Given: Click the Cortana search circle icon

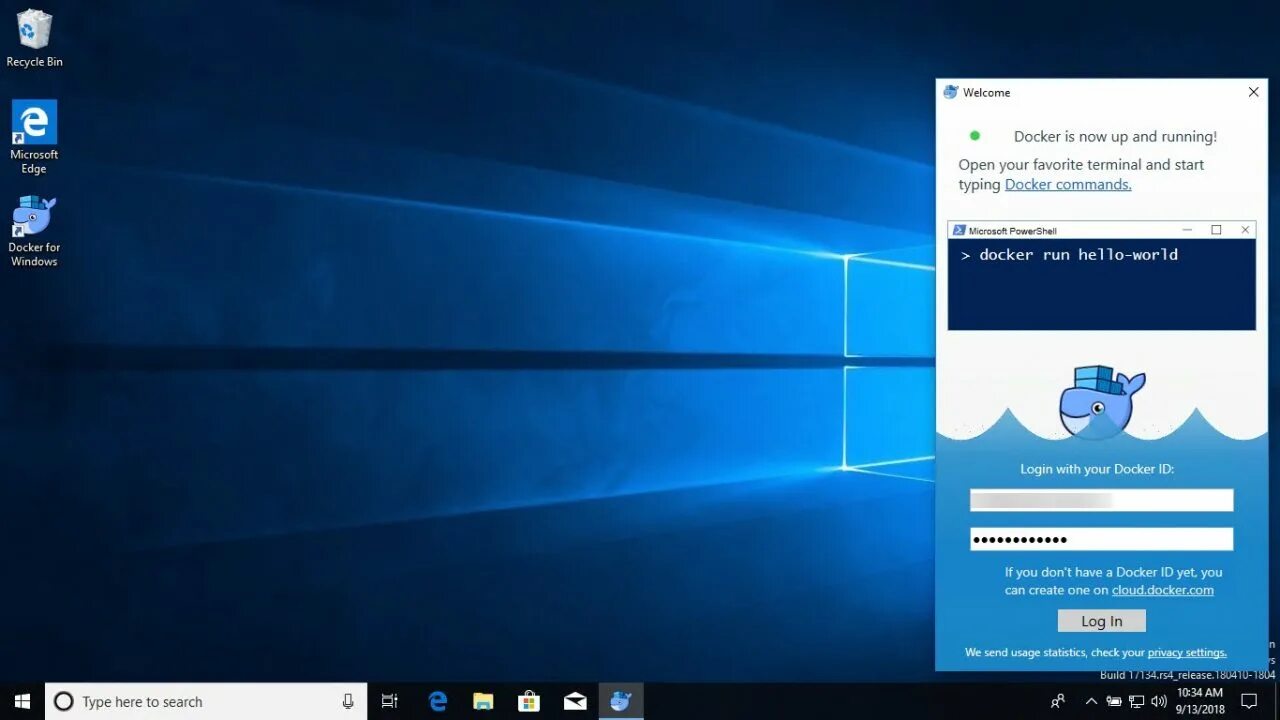Looking at the screenshot, I should pyautogui.click(x=63, y=701).
